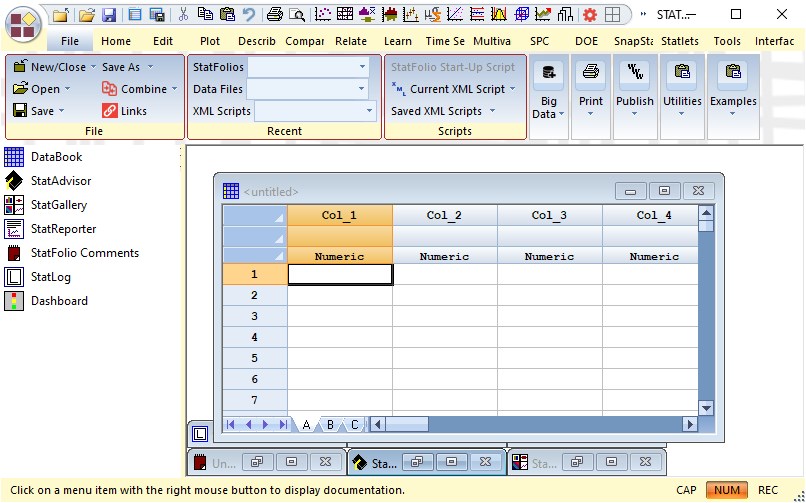The image size is (806, 503).
Task: Click the Big Data database icon
Action: (x=548, y=73)
